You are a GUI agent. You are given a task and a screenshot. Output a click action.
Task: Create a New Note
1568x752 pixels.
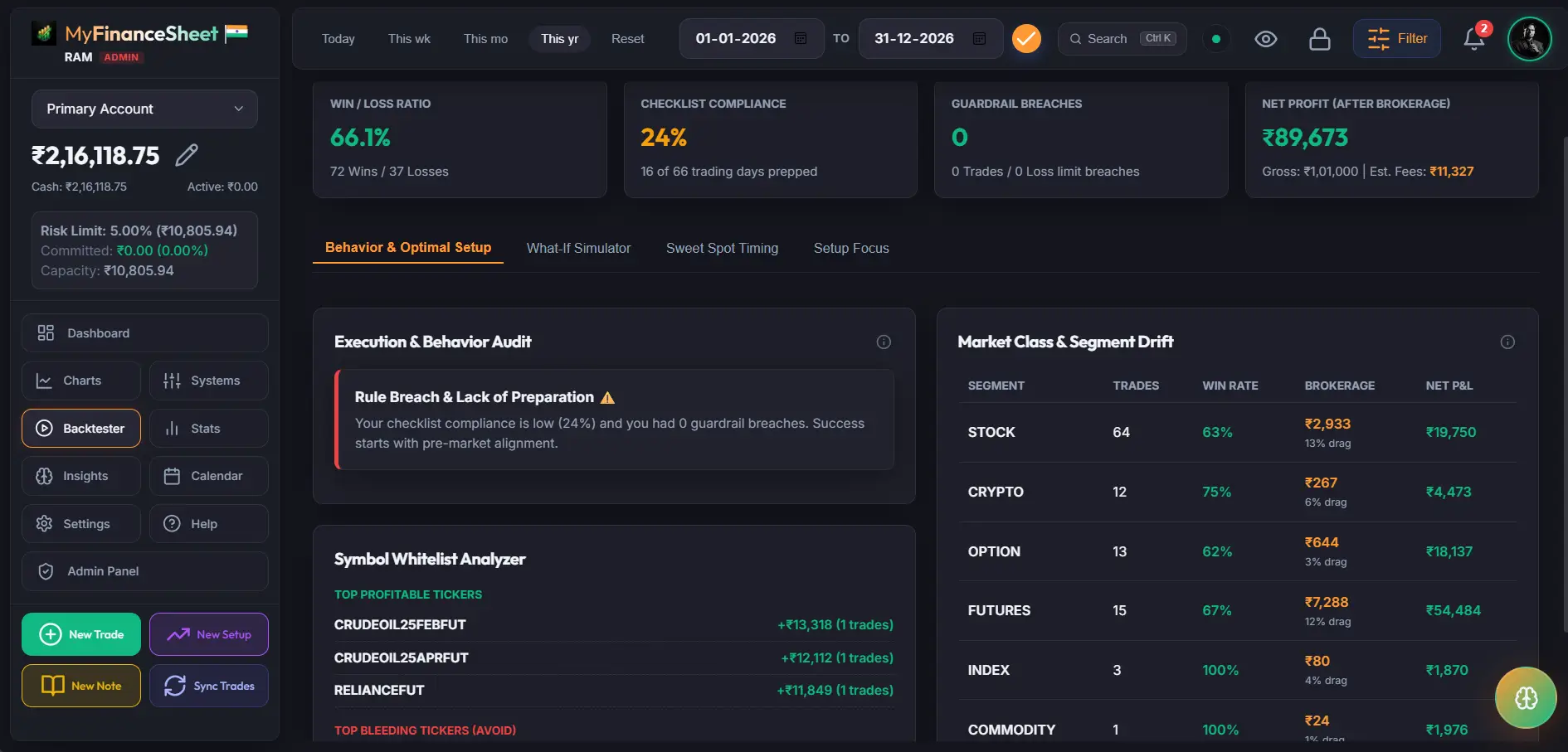pyautogui.click(x=81, y=686)
